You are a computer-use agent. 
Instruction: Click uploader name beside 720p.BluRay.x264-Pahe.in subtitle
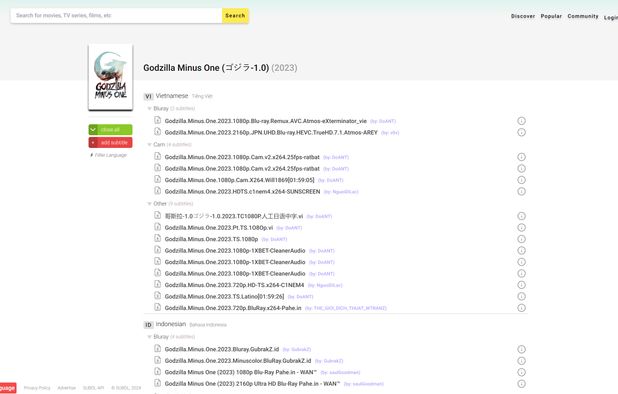point(346,308)
